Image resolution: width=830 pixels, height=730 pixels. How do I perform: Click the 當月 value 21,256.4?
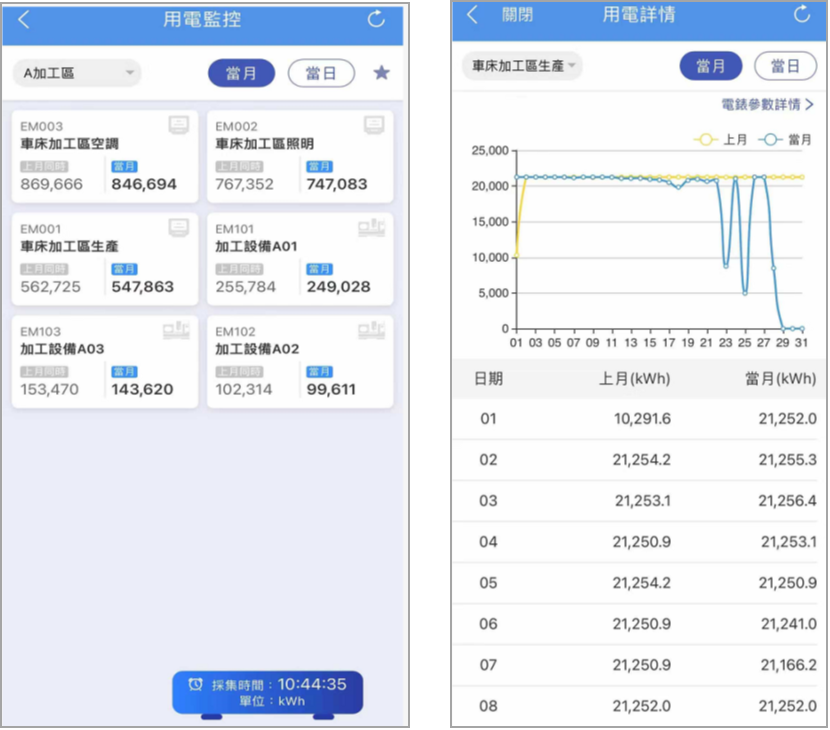click(788, 501)
